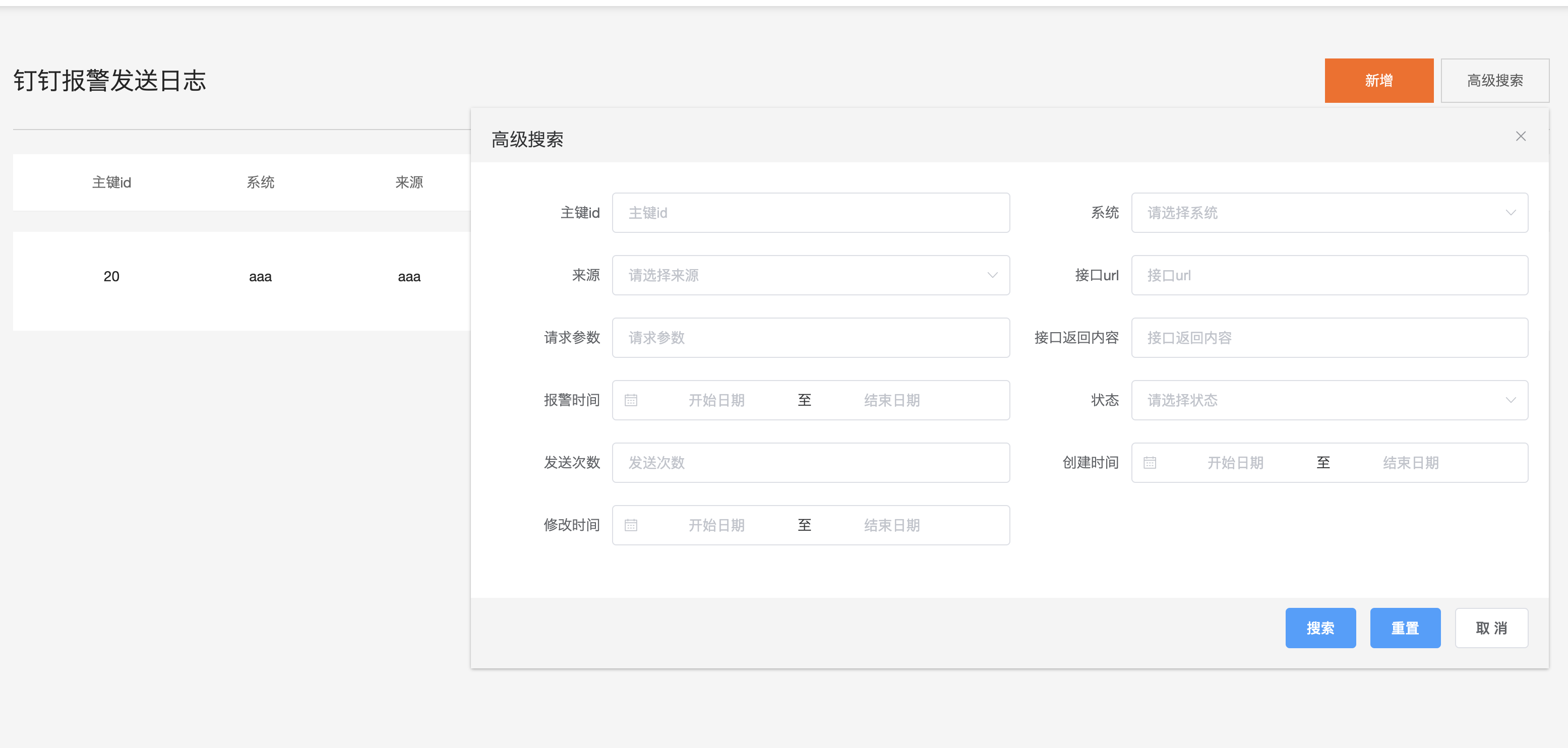Focus the 发送次数 input field
The height and width of the screenshot is (748, 1568).
coord(811,463)
